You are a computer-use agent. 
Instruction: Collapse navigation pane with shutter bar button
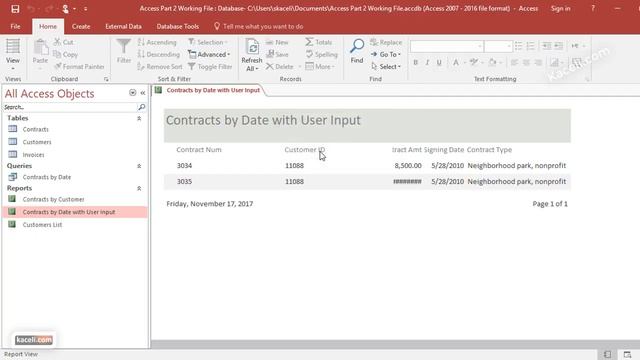[143, 93]
